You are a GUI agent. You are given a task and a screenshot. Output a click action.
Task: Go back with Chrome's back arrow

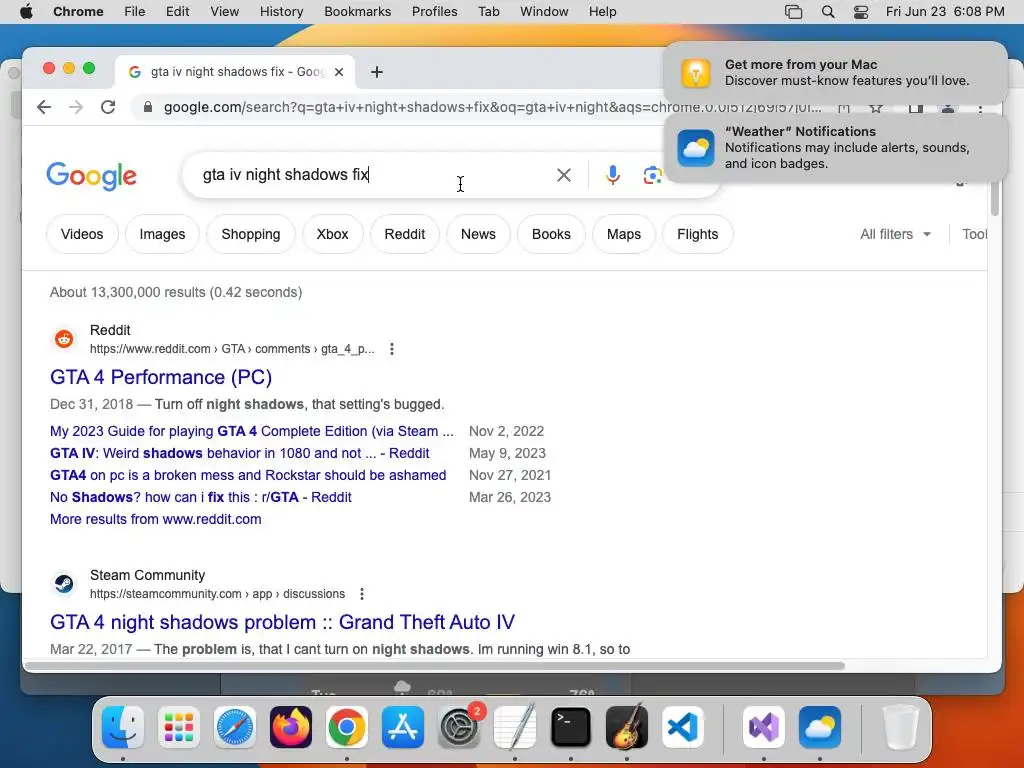coord(44,107)
